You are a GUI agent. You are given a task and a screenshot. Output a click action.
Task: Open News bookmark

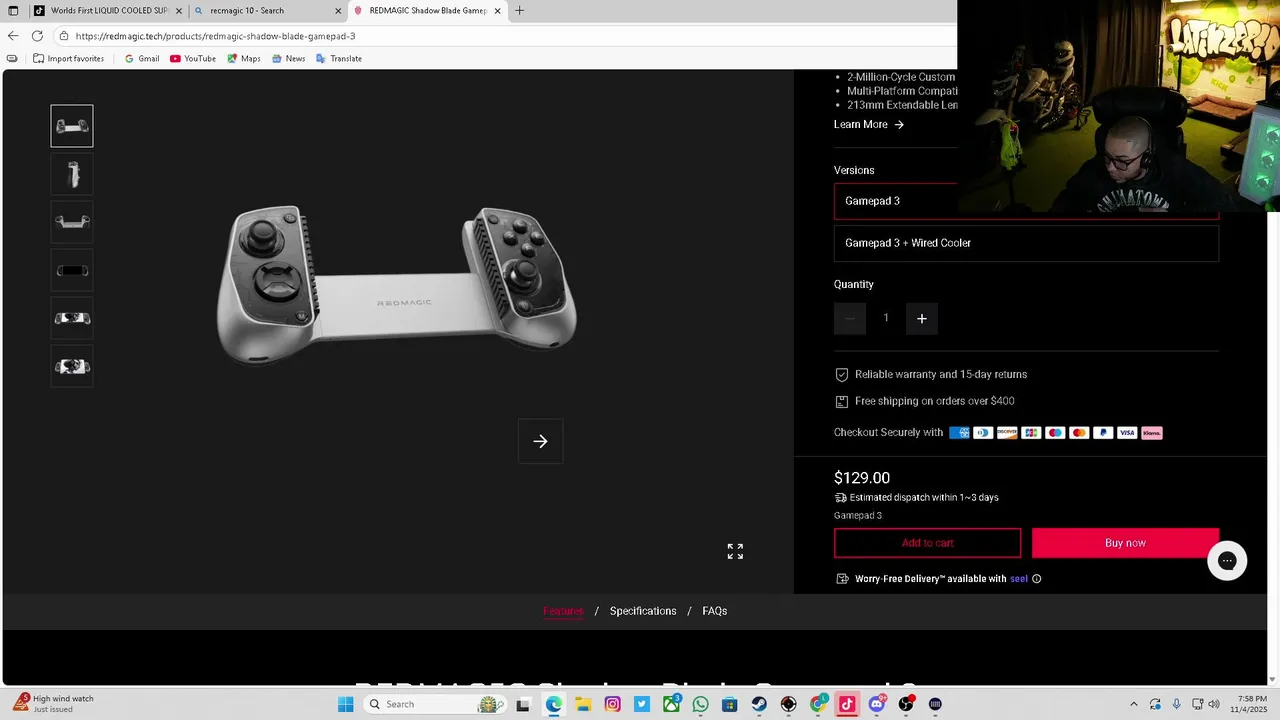point(288,59)
